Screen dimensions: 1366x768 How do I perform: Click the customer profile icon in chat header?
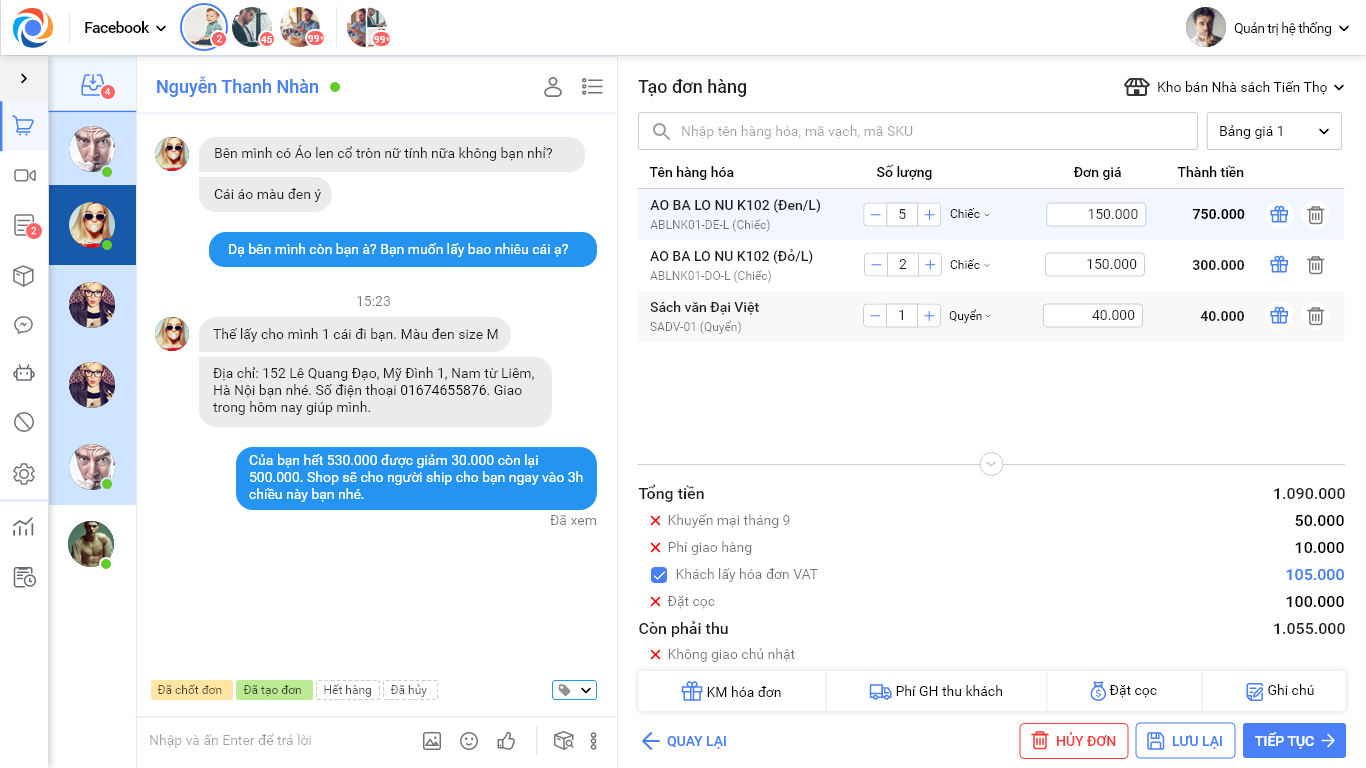553,87
